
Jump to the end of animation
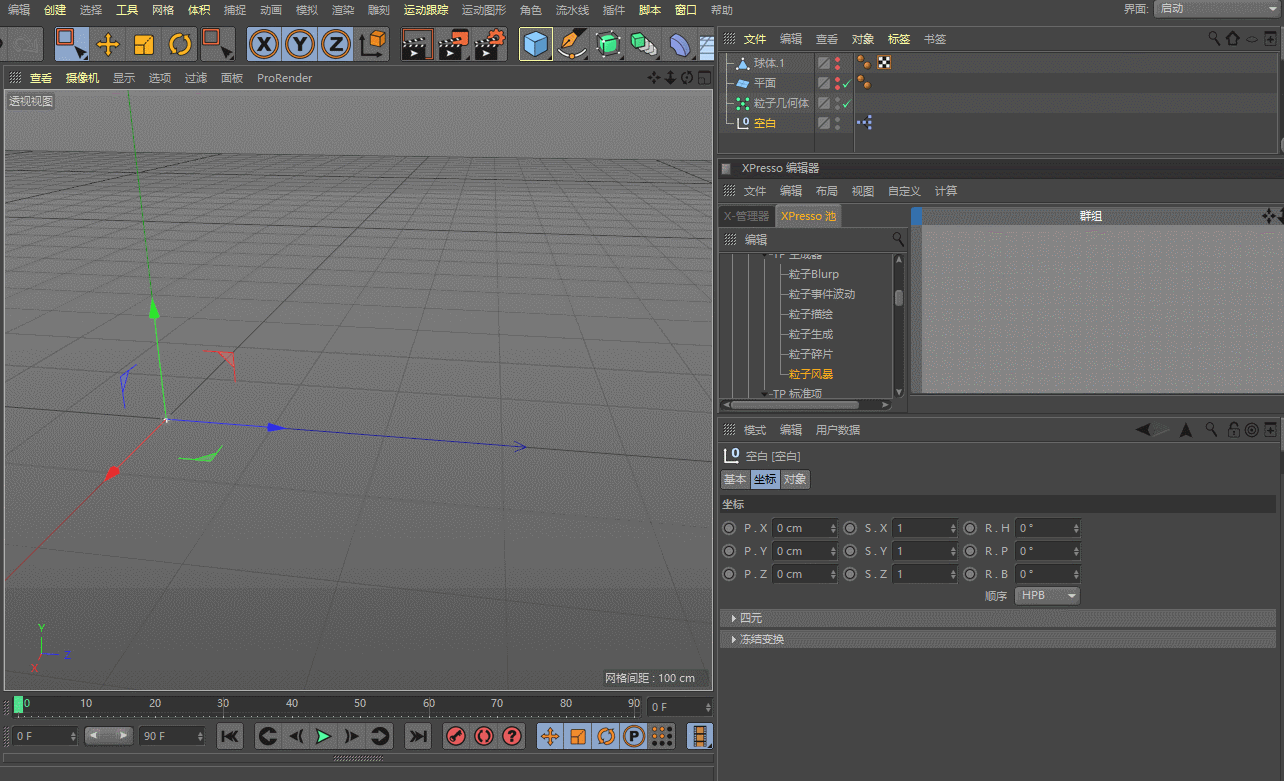417,736
